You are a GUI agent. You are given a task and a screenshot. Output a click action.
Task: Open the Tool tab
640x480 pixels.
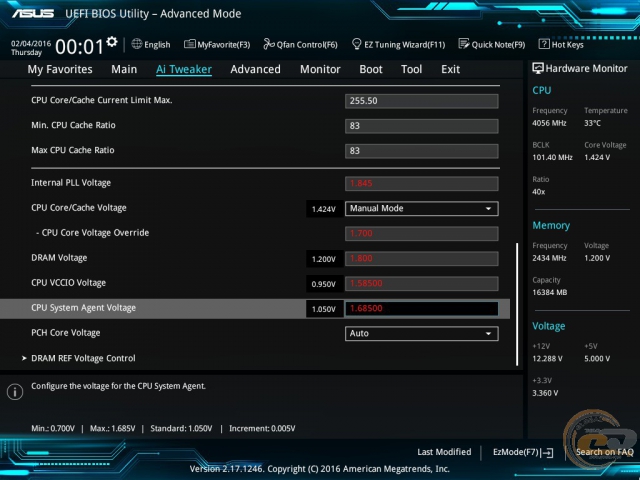pyautogui.click(x=411, y=69)
